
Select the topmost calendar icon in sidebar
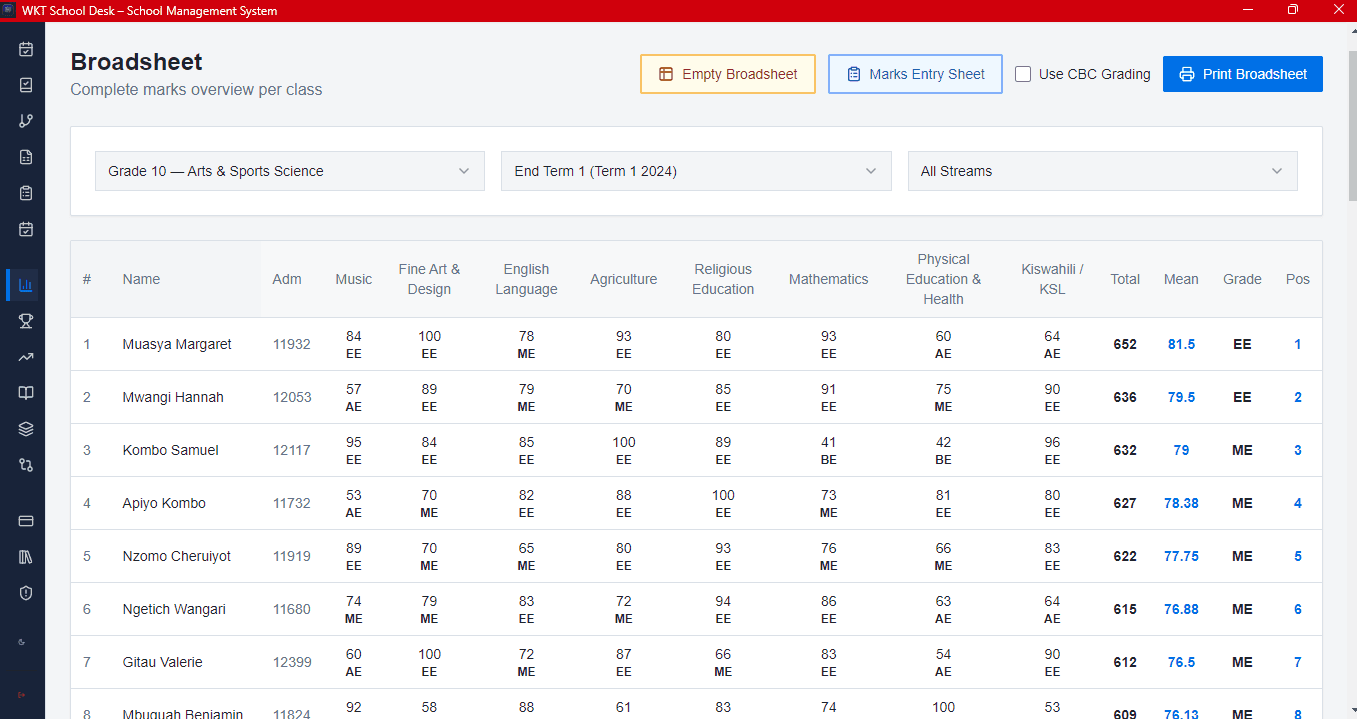coord(24,48)
